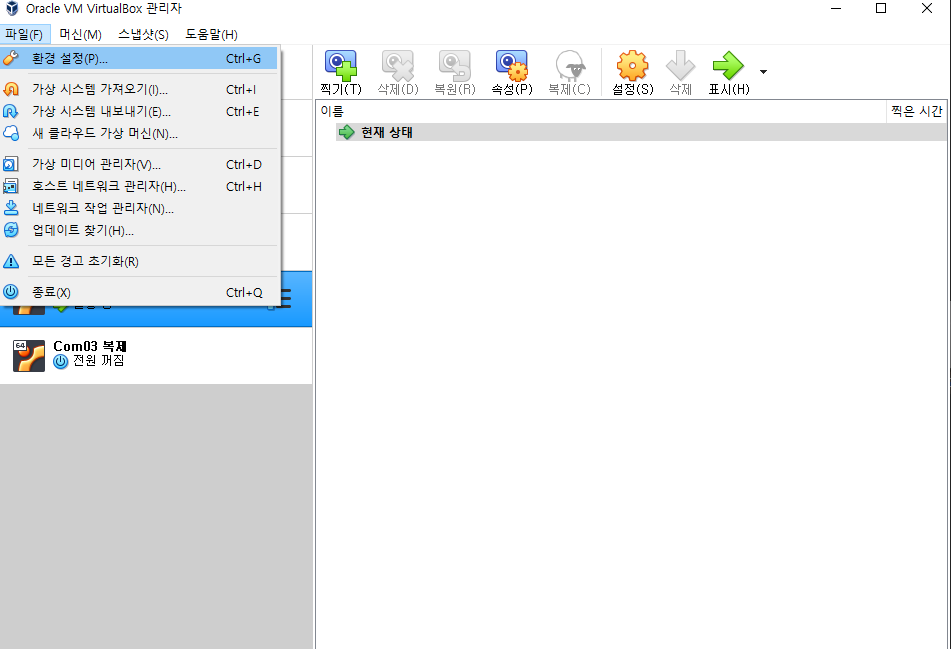This screenshot has height=649, width=951.
Task: Choose 모든 경고 초기화(R)
Action: [139, 261]
